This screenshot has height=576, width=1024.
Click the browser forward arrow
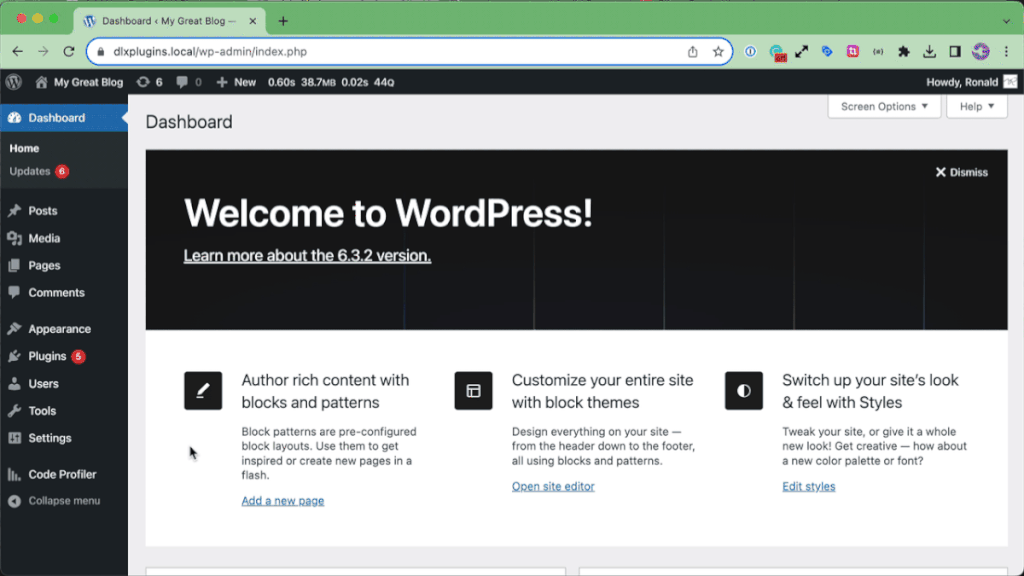pyautogui.click(x=43, y=52)
